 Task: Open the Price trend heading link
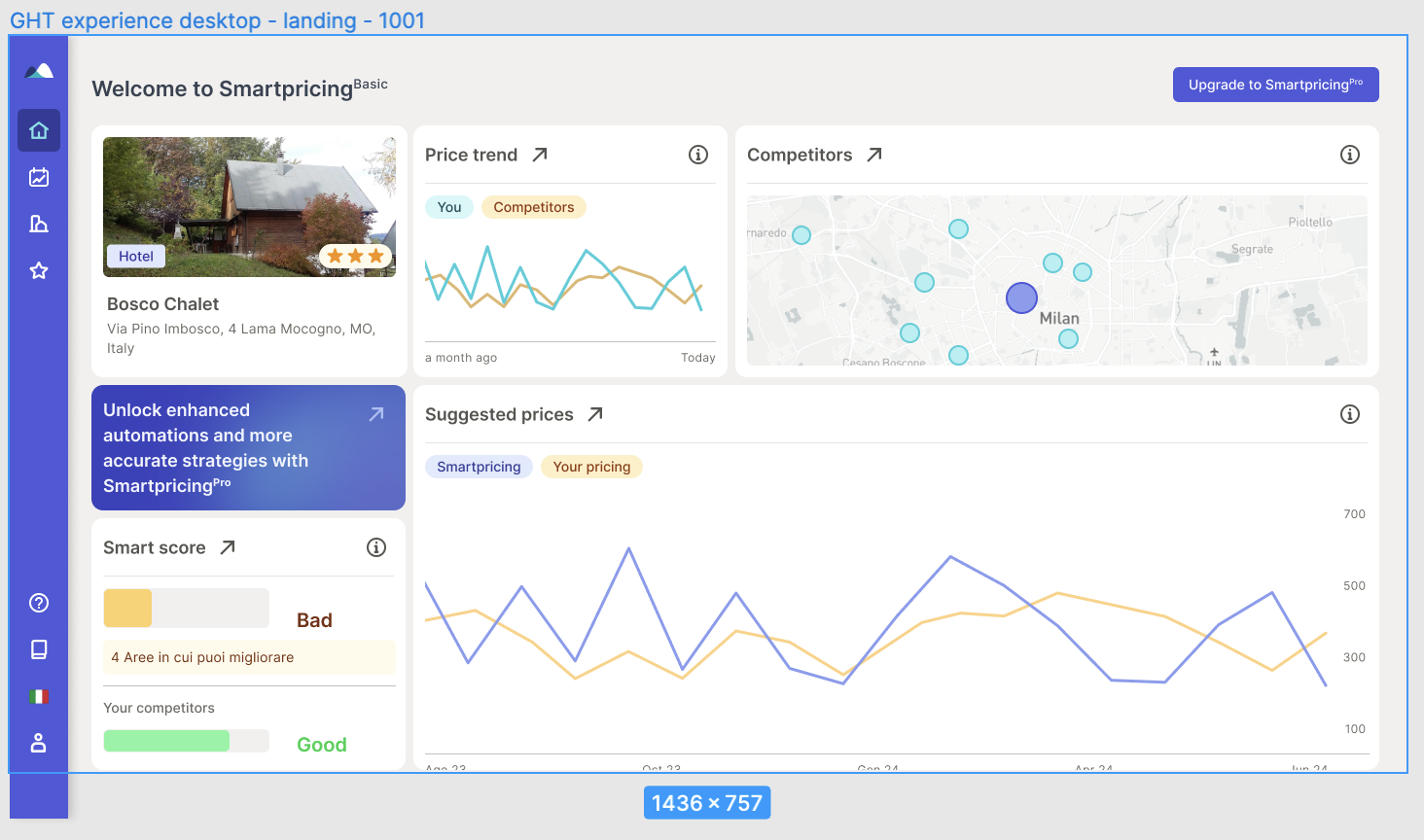tap(471, 155)
